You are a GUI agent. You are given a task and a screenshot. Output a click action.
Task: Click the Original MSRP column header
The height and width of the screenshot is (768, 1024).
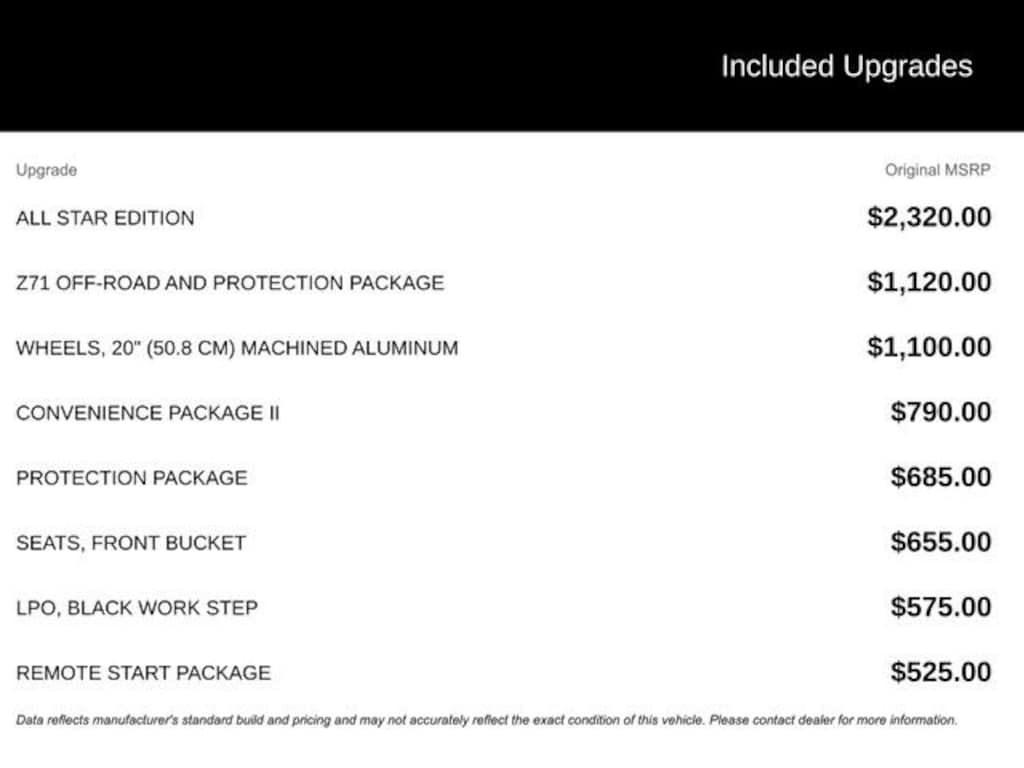[937, 170]
